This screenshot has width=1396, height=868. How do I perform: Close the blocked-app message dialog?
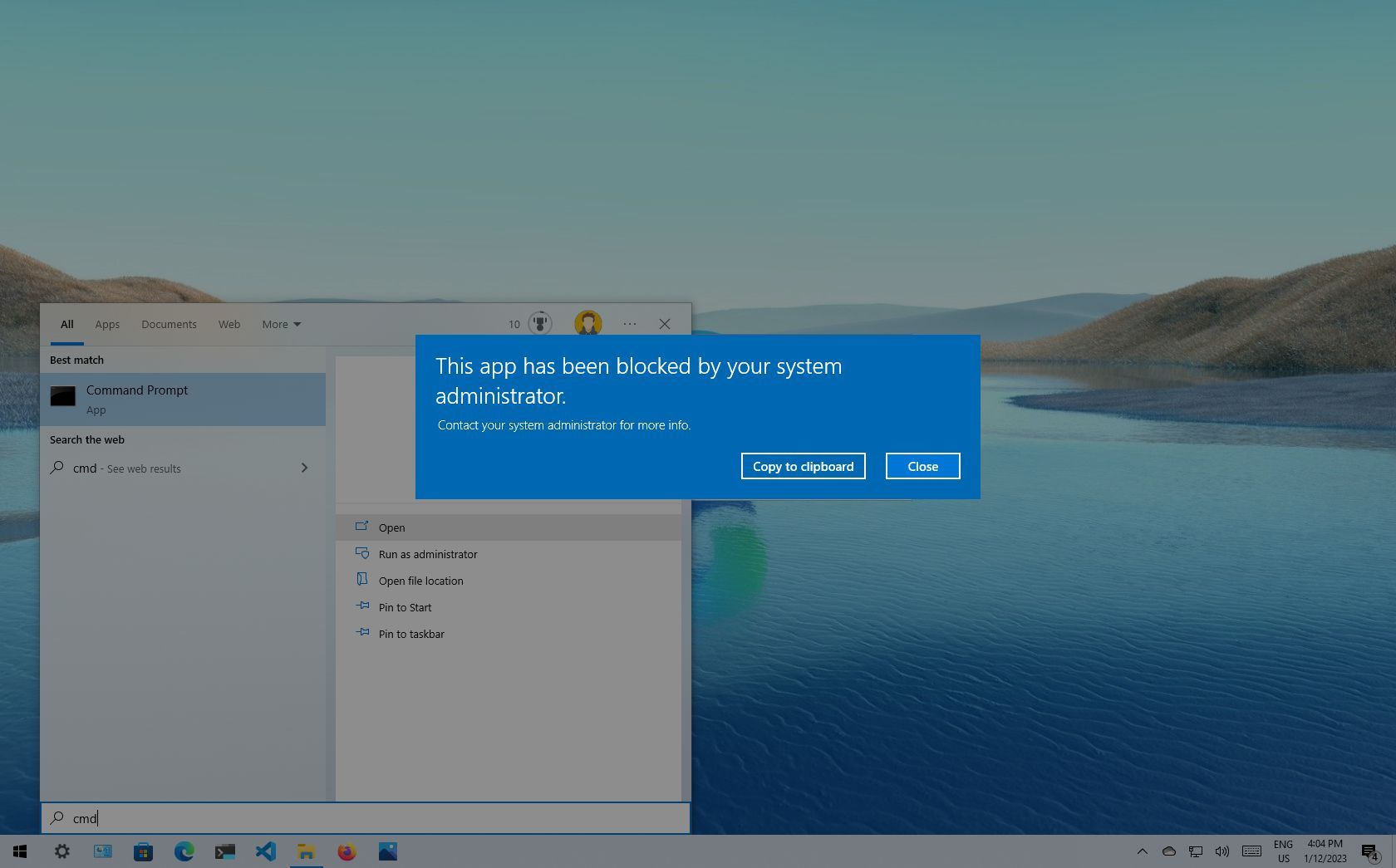click(922, 466)
